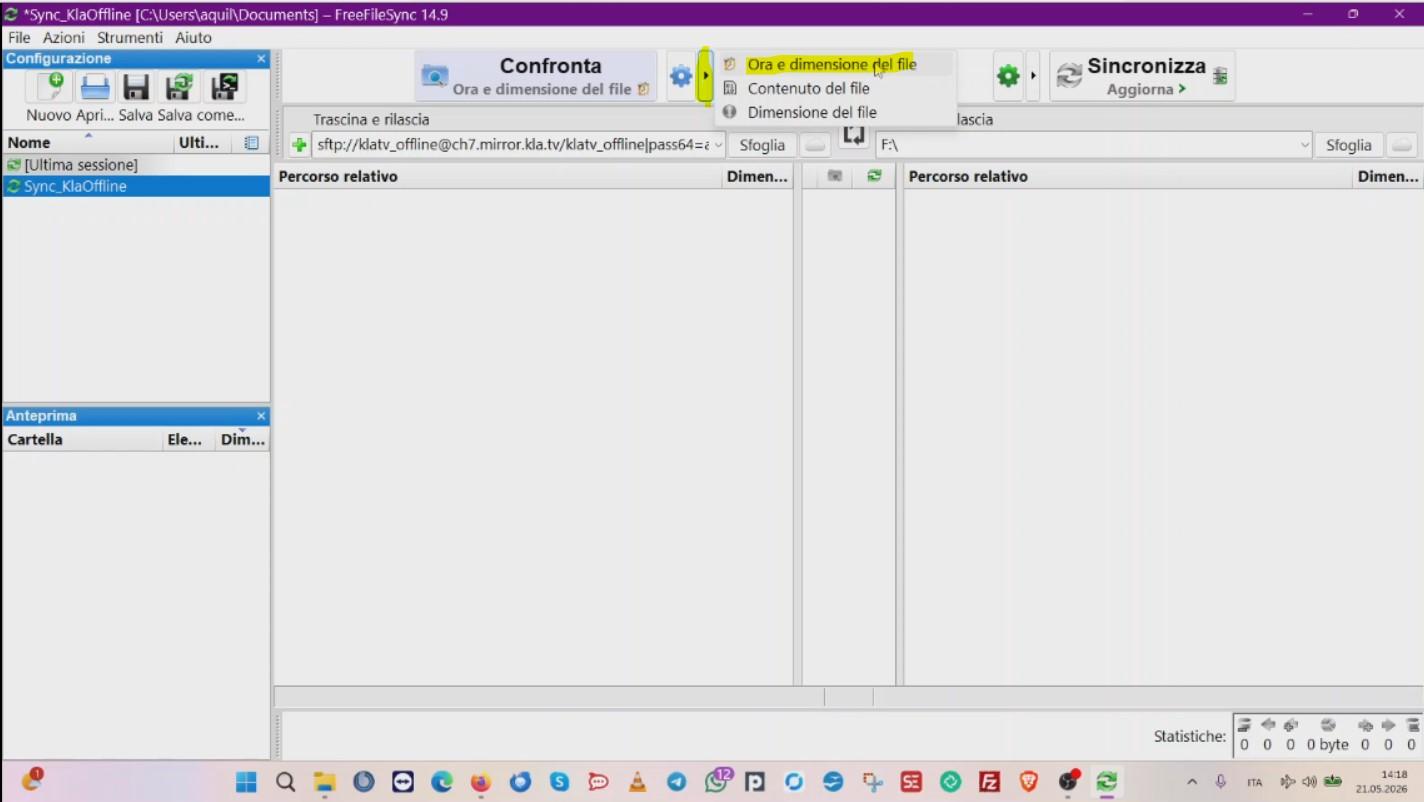Viewport: 1424px width, 802px height.
Task: Click the Dim... column header in Anteprima
Action: pyautogui.click(x=242, y=440)
